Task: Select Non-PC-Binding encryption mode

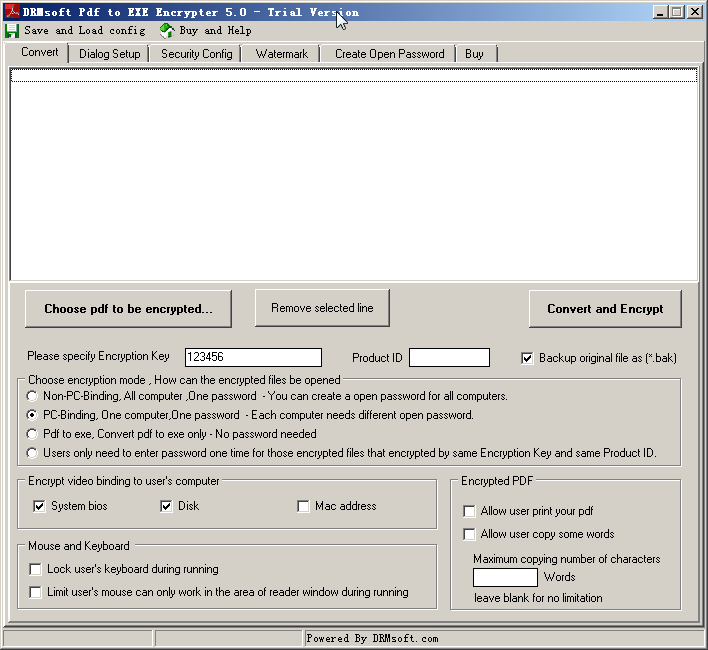Action: click(x=32, y=396)
